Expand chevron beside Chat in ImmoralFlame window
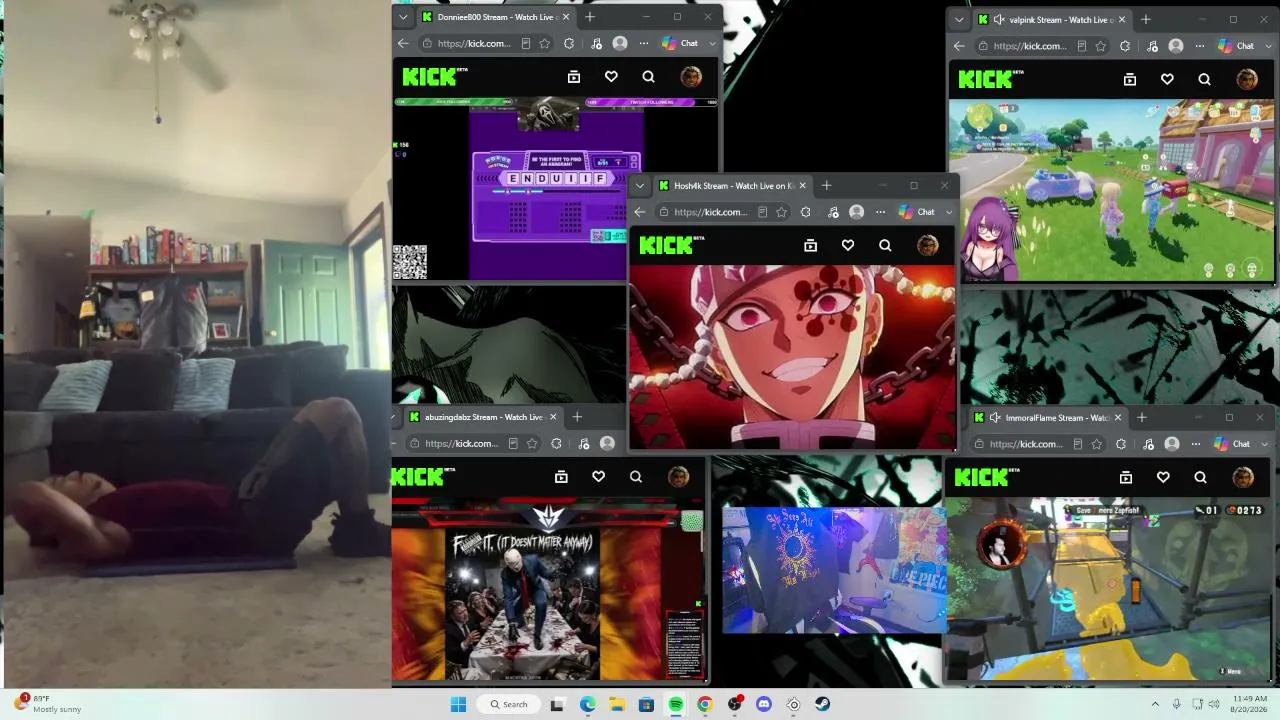This screenshot has height=720, width=1280. tap(1264, 444)
